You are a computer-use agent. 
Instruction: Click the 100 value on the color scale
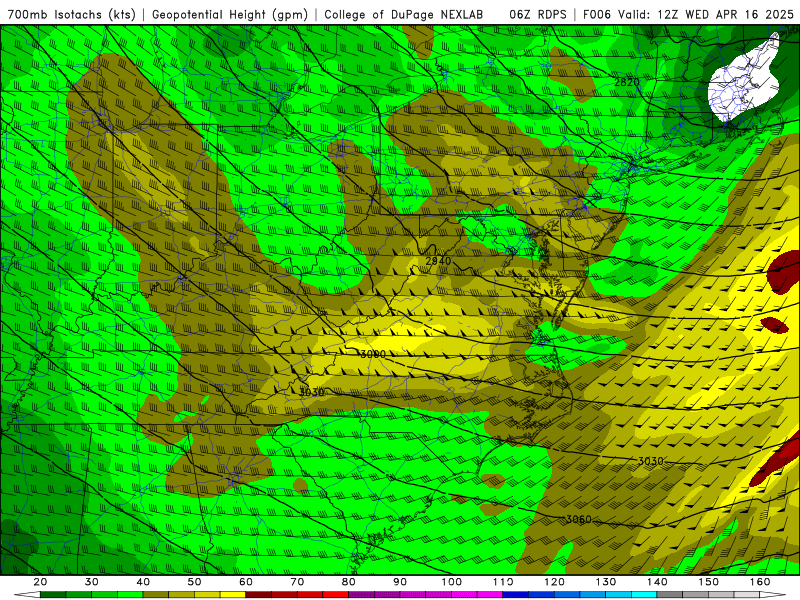[x=452, y=582]
